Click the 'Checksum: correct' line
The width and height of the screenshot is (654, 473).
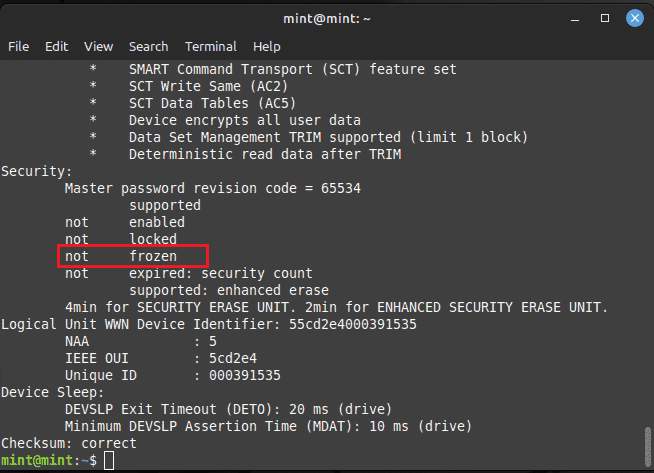click(x=69, y=443)
